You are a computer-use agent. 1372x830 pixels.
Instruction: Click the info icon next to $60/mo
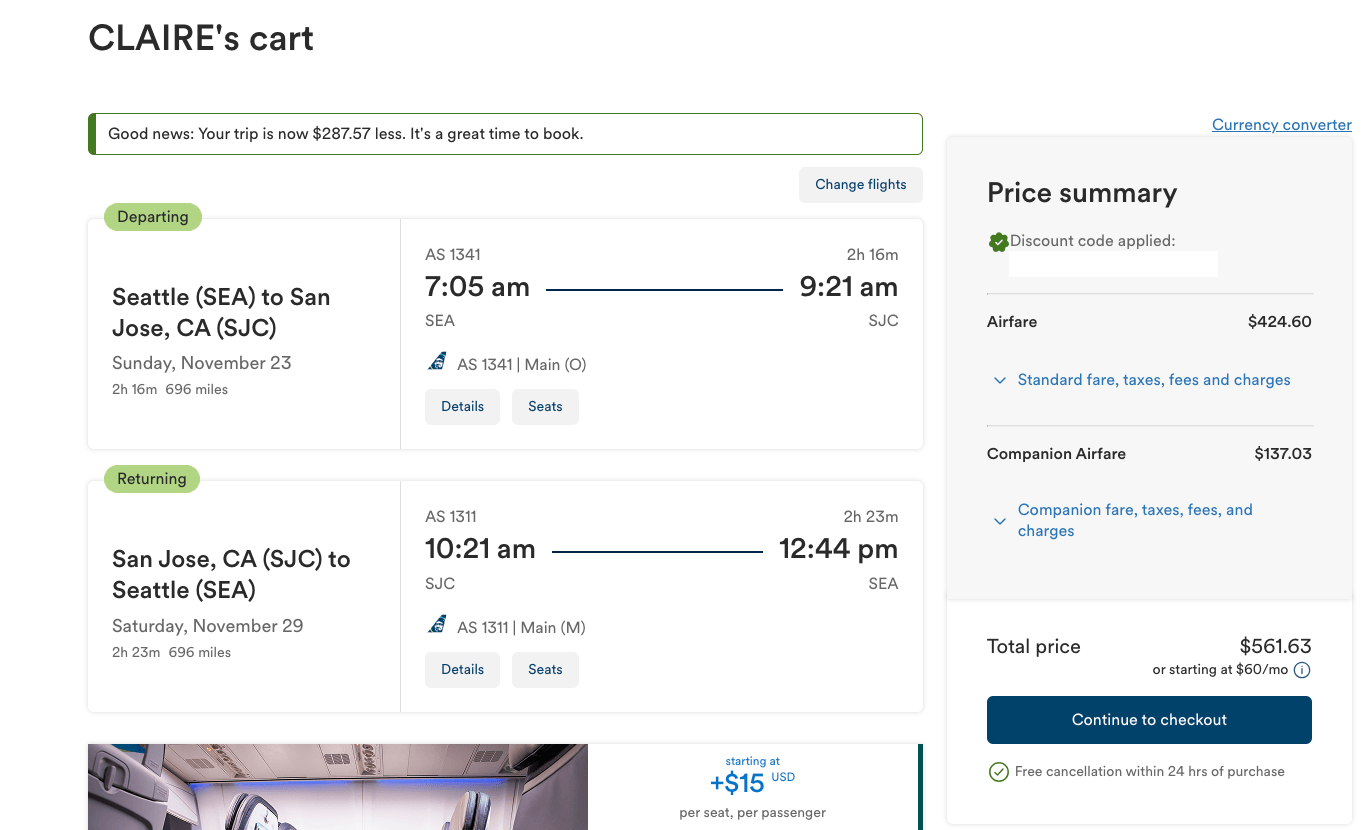coord(1302,670)
